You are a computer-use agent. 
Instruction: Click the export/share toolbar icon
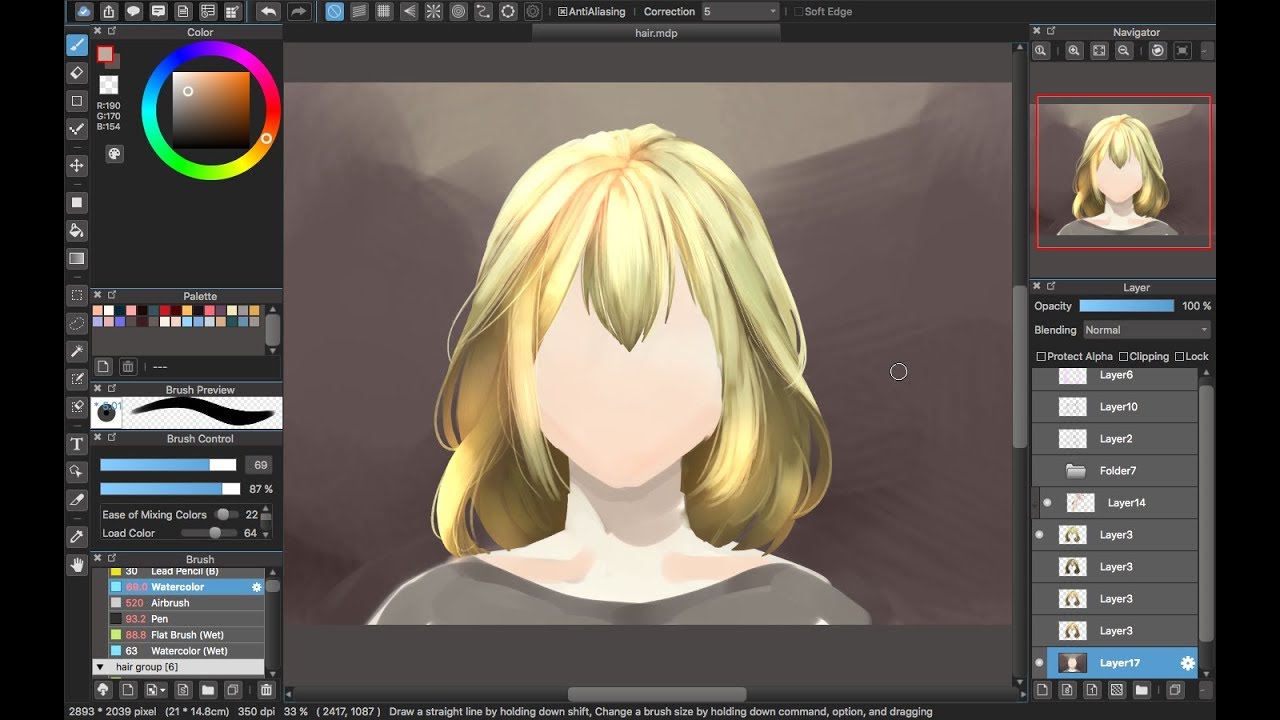tap(108, 11)
